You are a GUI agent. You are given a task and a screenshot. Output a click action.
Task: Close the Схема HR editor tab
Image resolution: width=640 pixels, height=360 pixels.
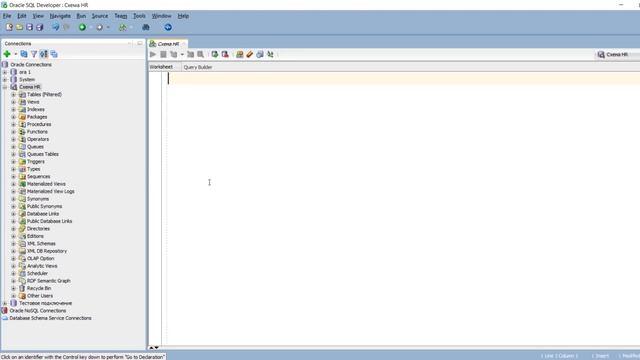click(184, 44)
